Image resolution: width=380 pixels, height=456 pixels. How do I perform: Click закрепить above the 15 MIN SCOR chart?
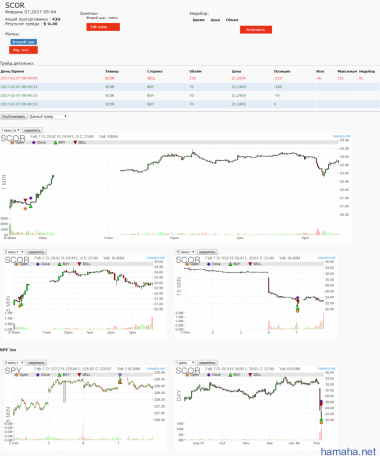pos(207,252)
